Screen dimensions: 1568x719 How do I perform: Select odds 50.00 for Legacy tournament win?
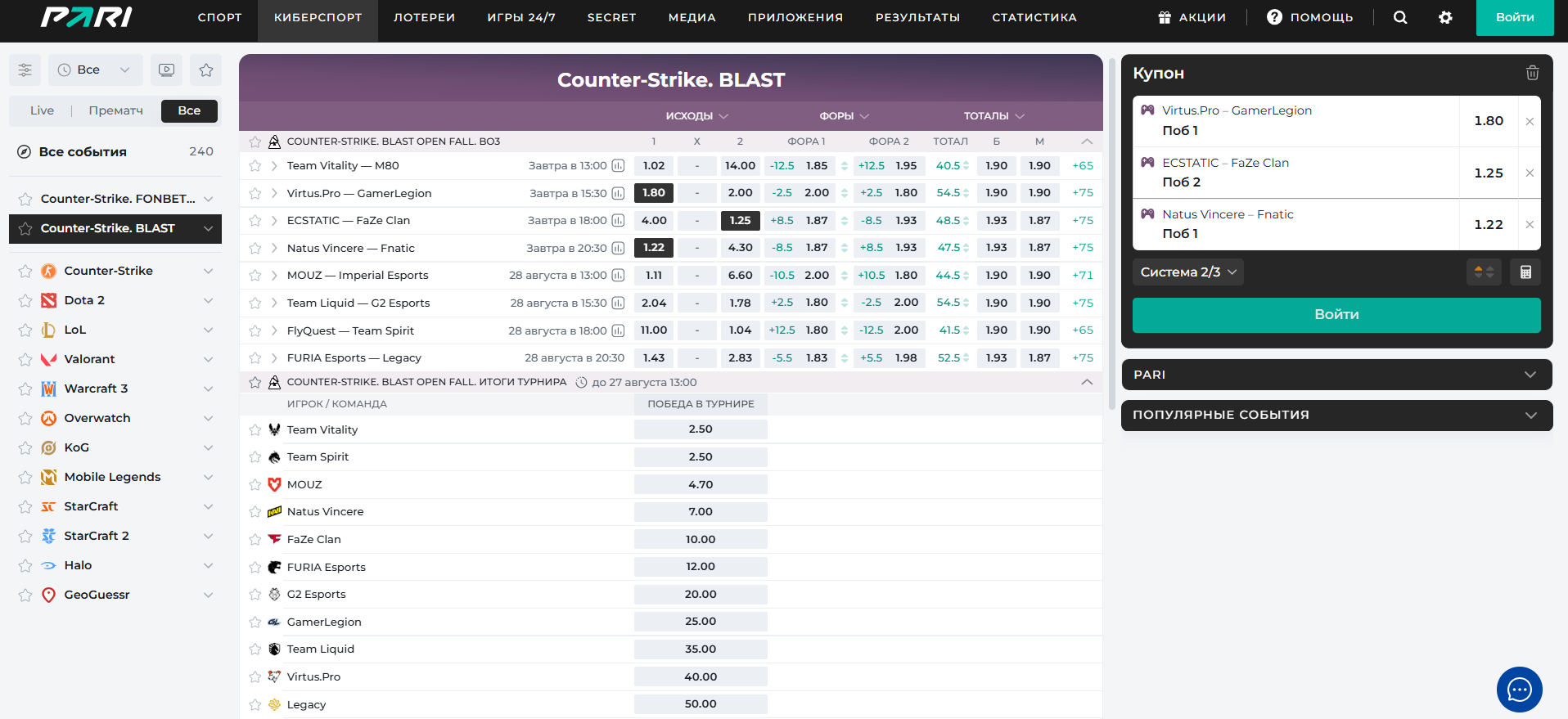701,704
